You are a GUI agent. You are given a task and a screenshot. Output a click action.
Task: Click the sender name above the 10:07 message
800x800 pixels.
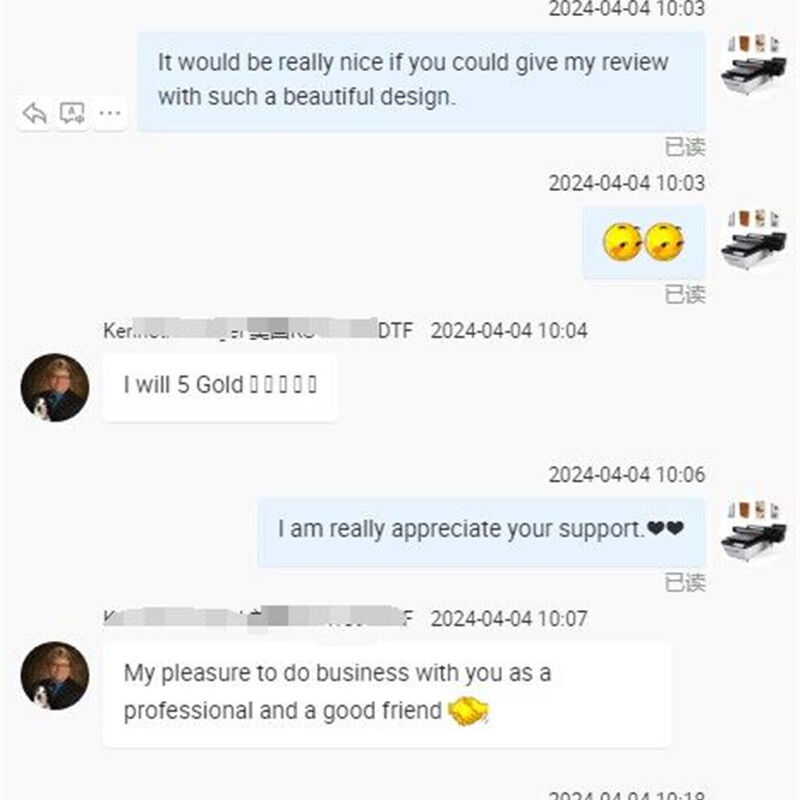click(258, 618)
